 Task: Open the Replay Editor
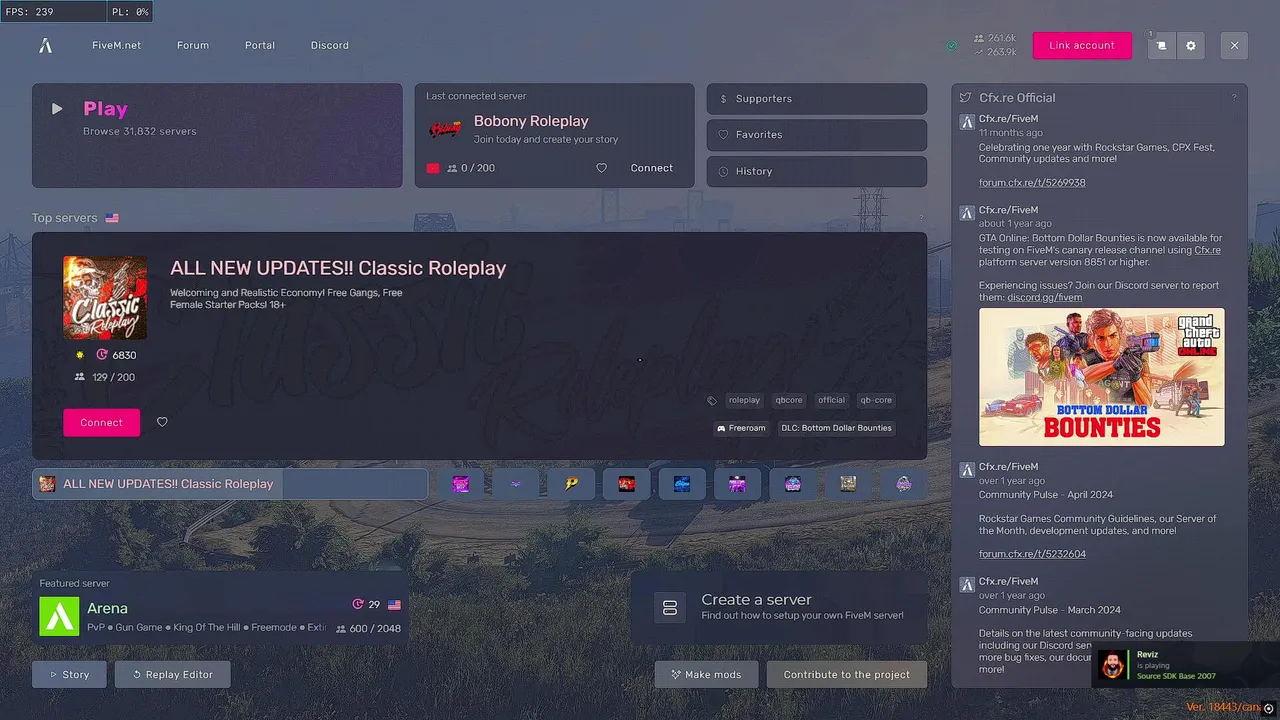[x=172, y=674]
